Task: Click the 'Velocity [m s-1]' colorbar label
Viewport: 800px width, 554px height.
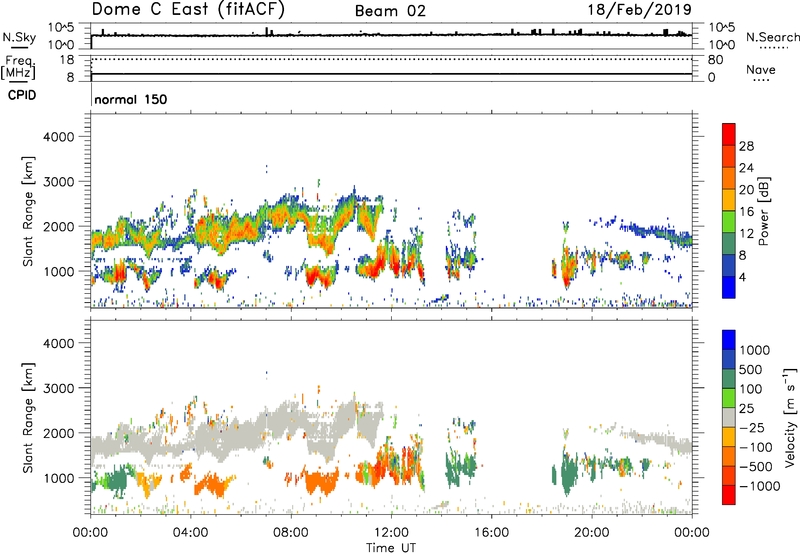Action: [790, 418]
